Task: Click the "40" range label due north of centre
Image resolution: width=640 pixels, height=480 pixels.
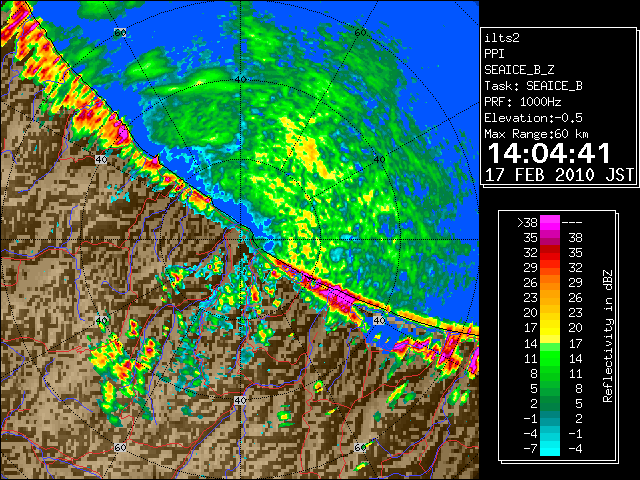Action: point(240,79)
